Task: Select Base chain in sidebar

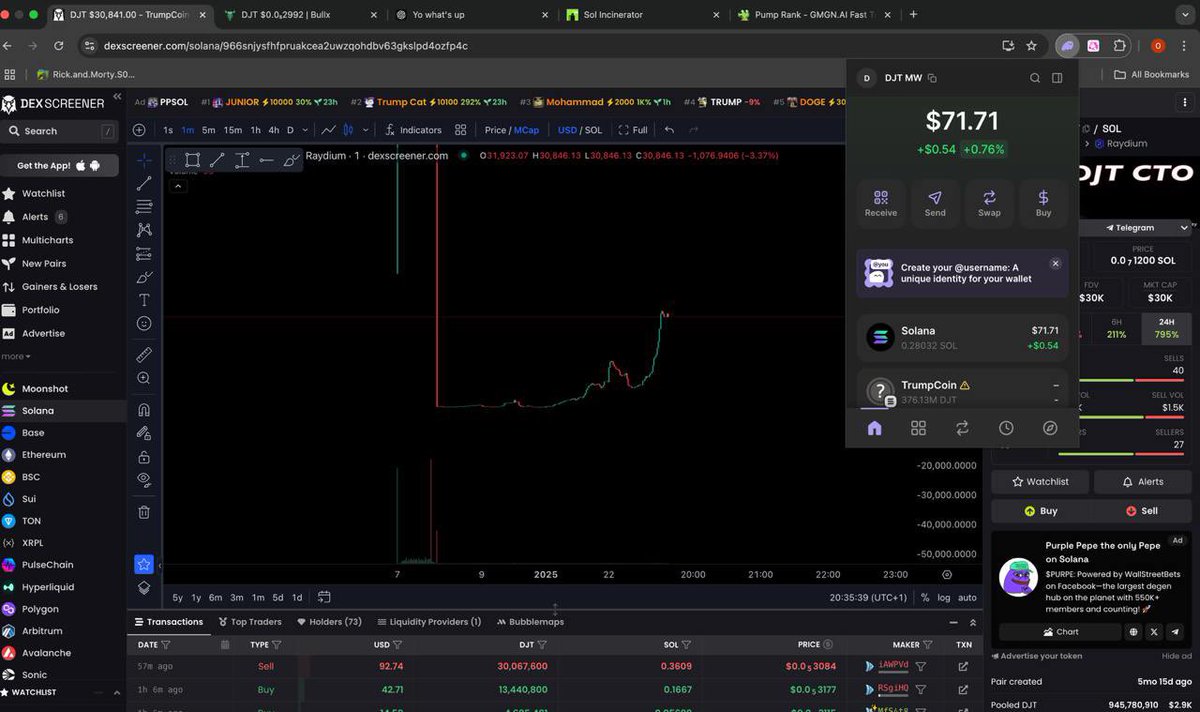Action: point(33,433)
